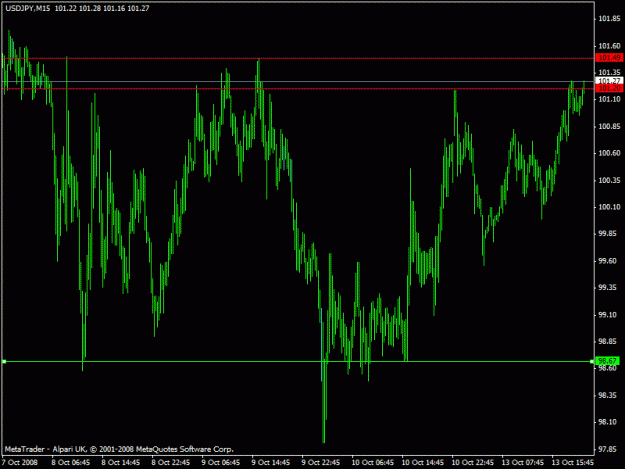This screenshot has height=469, width=625.
Task: Click the 100.35 price scale value
Action: [x=609, y=181]
